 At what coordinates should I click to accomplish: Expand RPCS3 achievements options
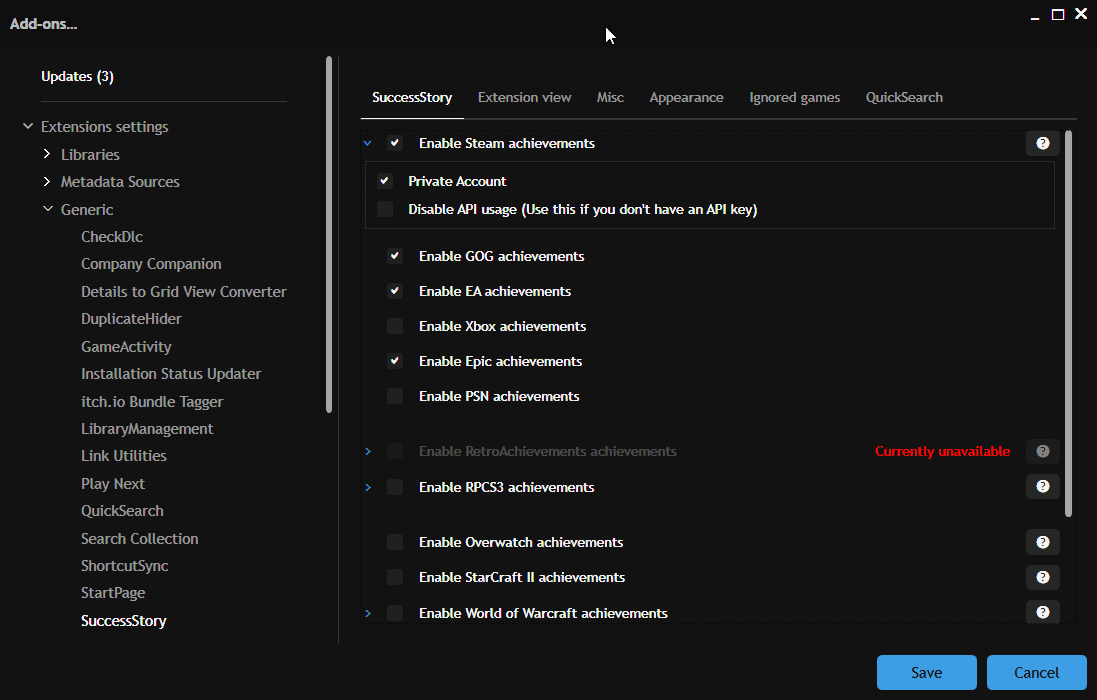pos(367,486)
